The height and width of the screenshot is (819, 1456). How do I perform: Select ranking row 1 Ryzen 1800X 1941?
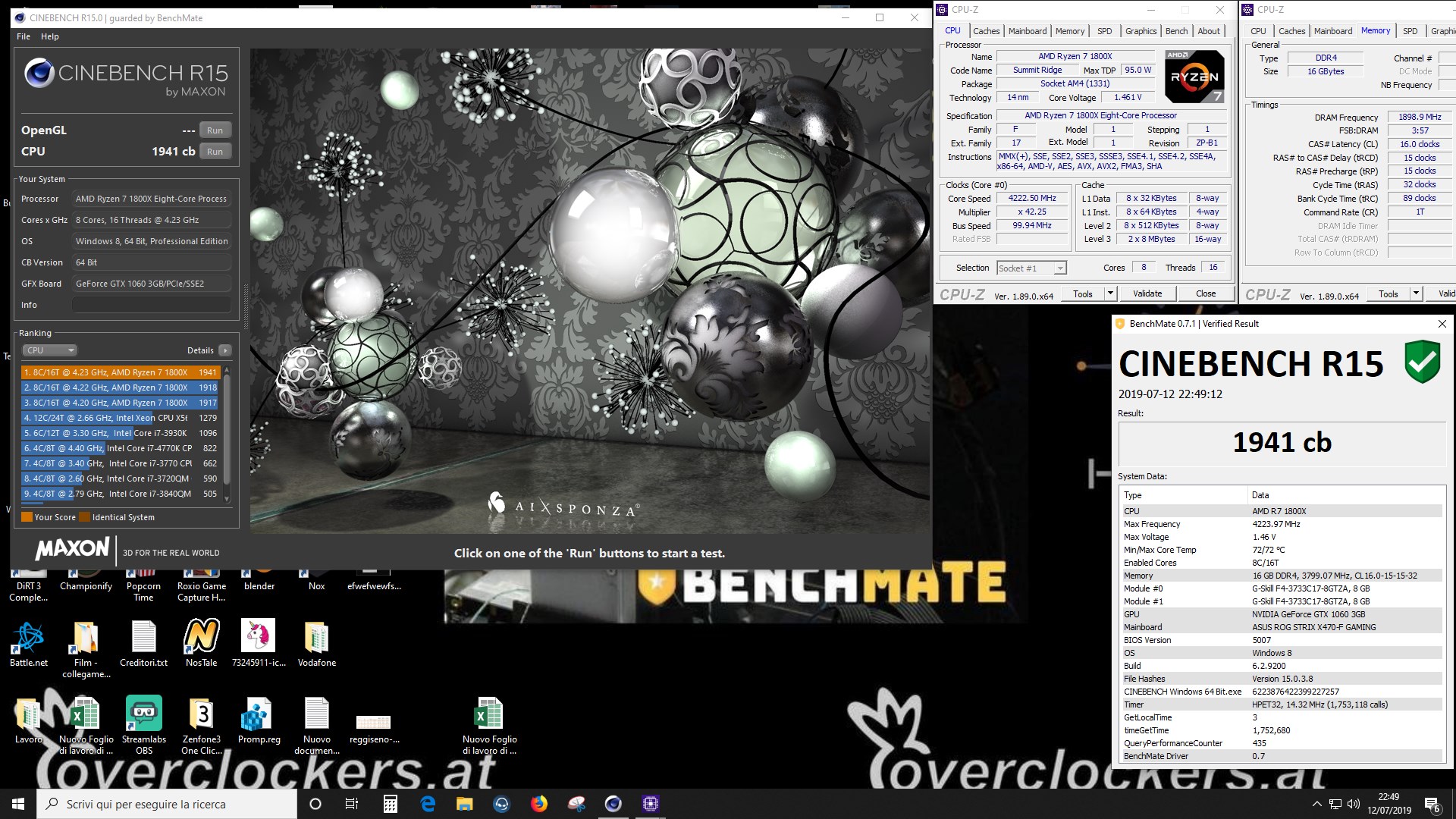pyautogui.click(x=121, y=372)
